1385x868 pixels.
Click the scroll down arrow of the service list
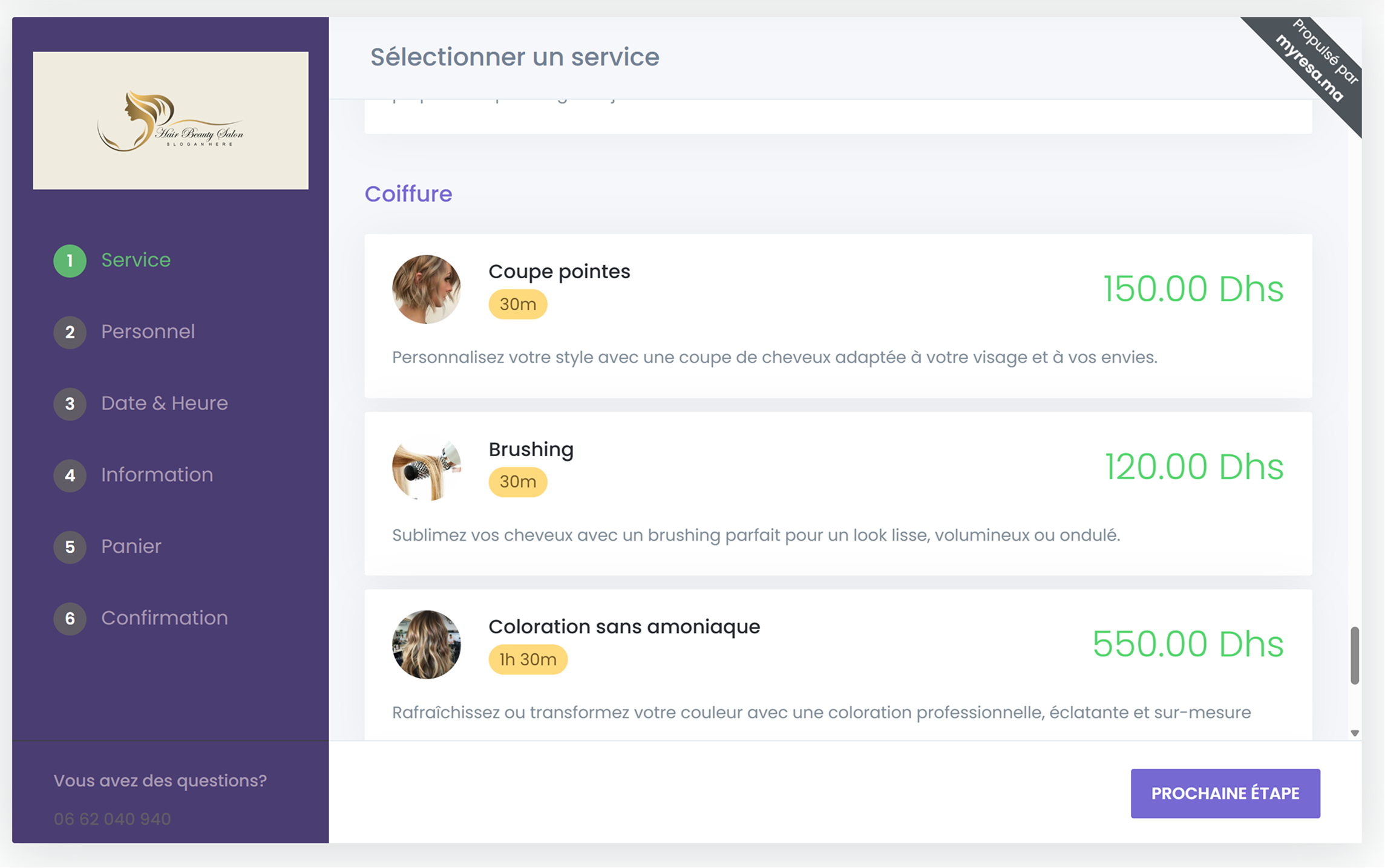(x=1355, y=733)
